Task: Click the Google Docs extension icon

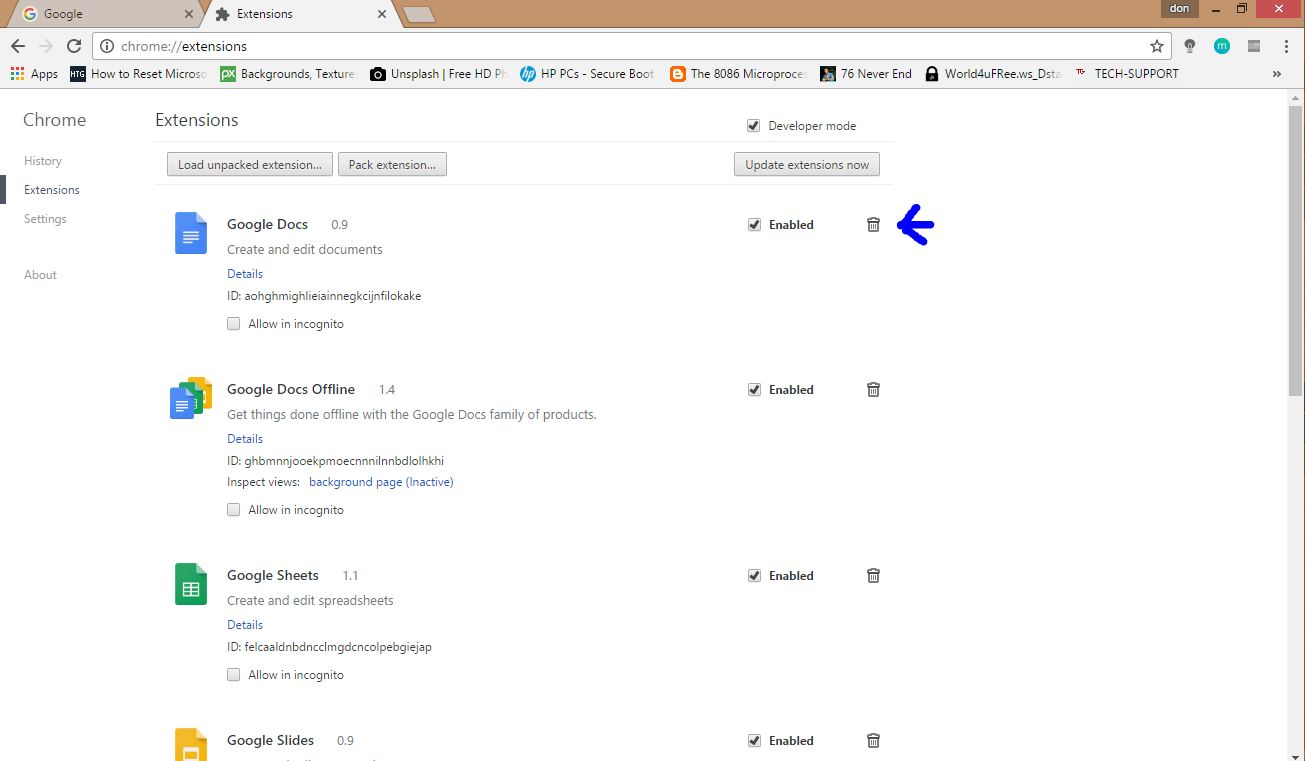Action: point(191,233)
